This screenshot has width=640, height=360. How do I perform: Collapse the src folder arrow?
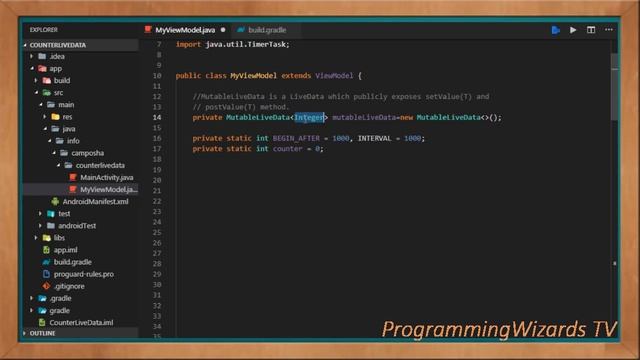(x=36, y=93)
